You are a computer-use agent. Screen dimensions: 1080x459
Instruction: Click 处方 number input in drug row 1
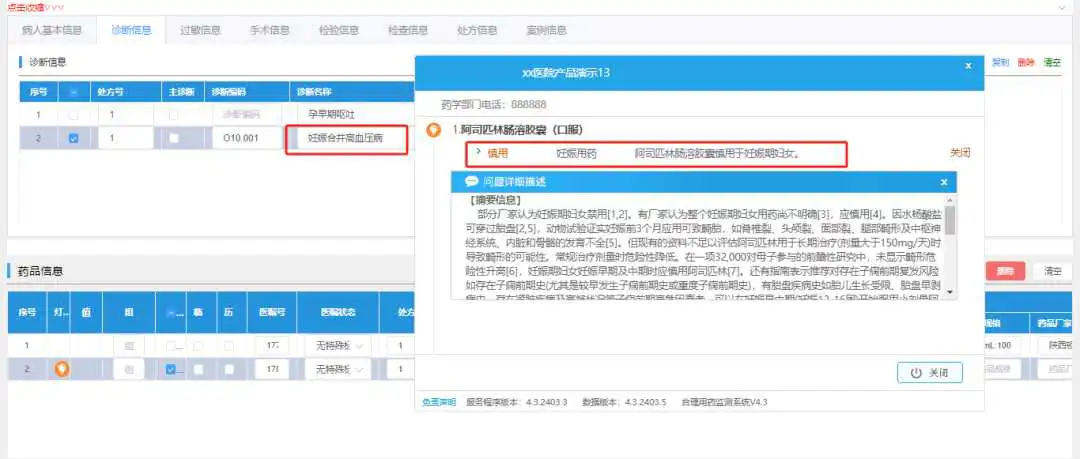point(401,345)
